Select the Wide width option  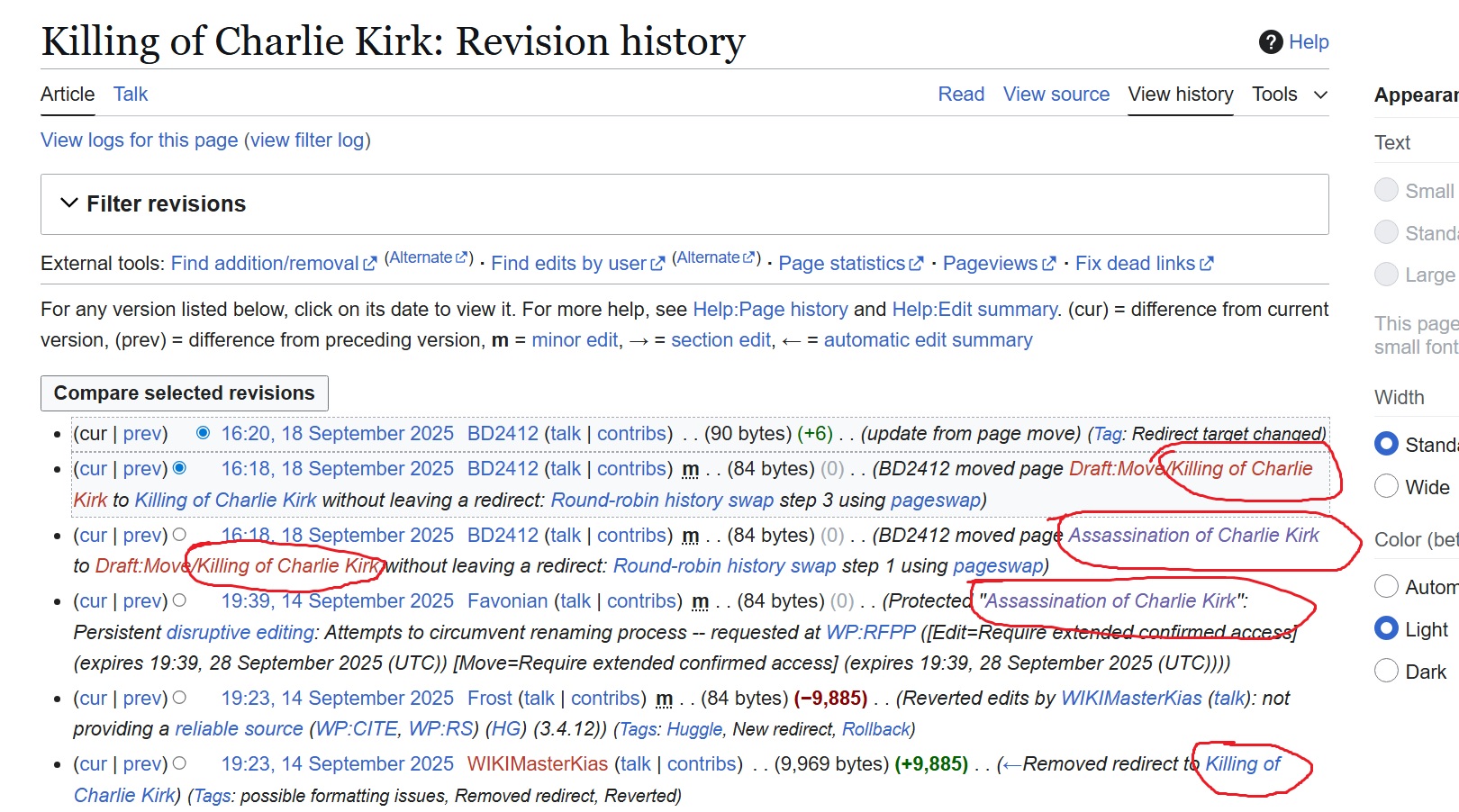point(1387,487)
